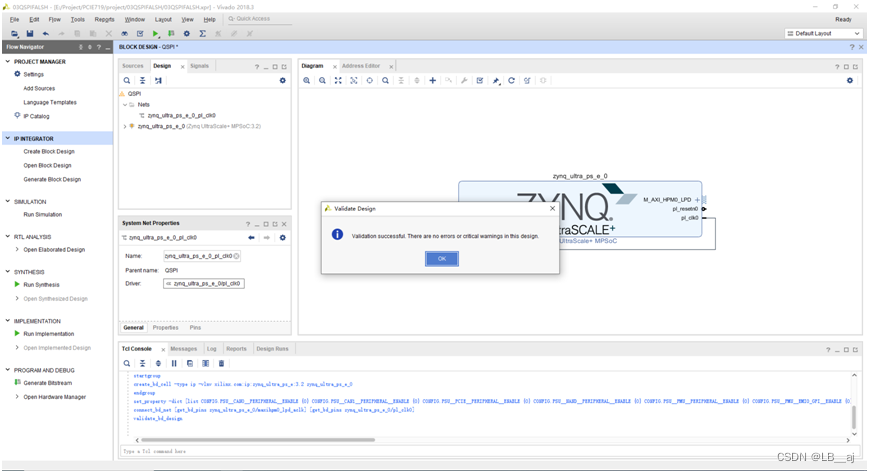
Task: Open the Reports menu
Action: (x=104, y=19)
